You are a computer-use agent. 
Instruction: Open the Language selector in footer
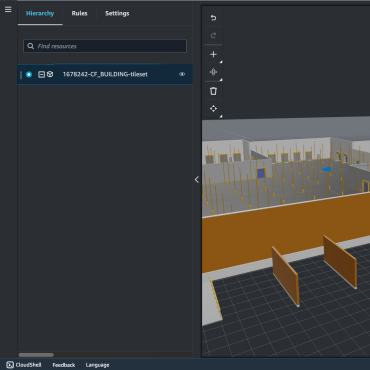[97, 365]
